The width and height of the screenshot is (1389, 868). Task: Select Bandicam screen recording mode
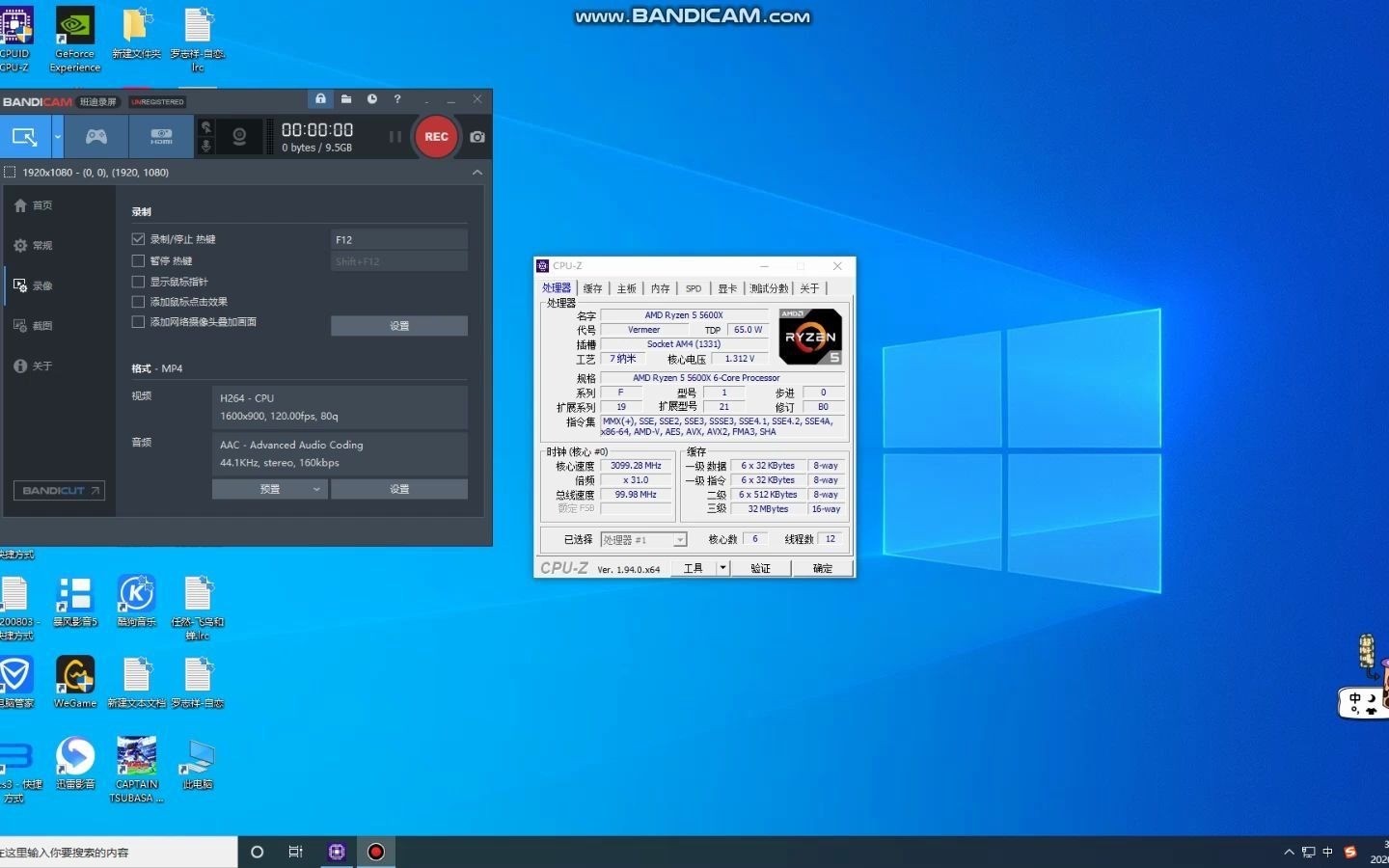click(x=25, y=137)
